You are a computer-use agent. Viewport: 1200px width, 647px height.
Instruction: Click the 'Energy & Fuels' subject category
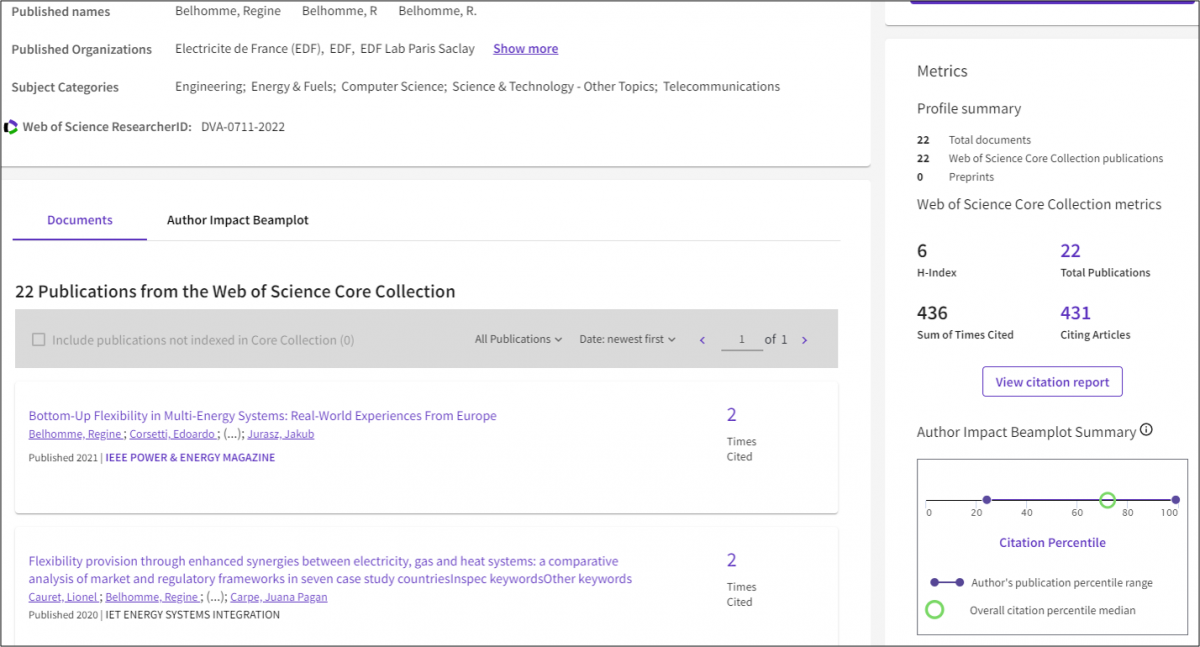point(292,87)
